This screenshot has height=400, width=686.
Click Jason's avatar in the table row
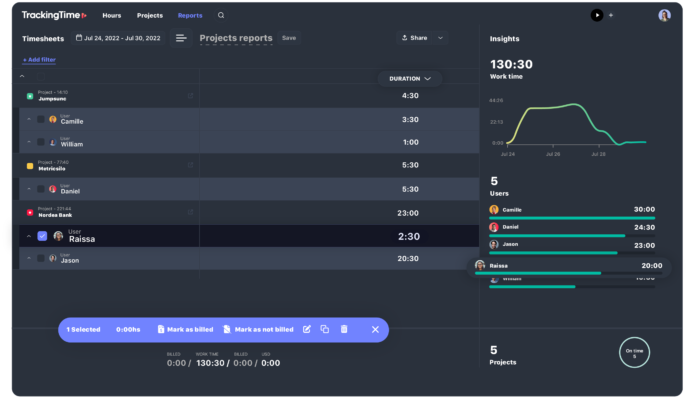click(53, 258)
